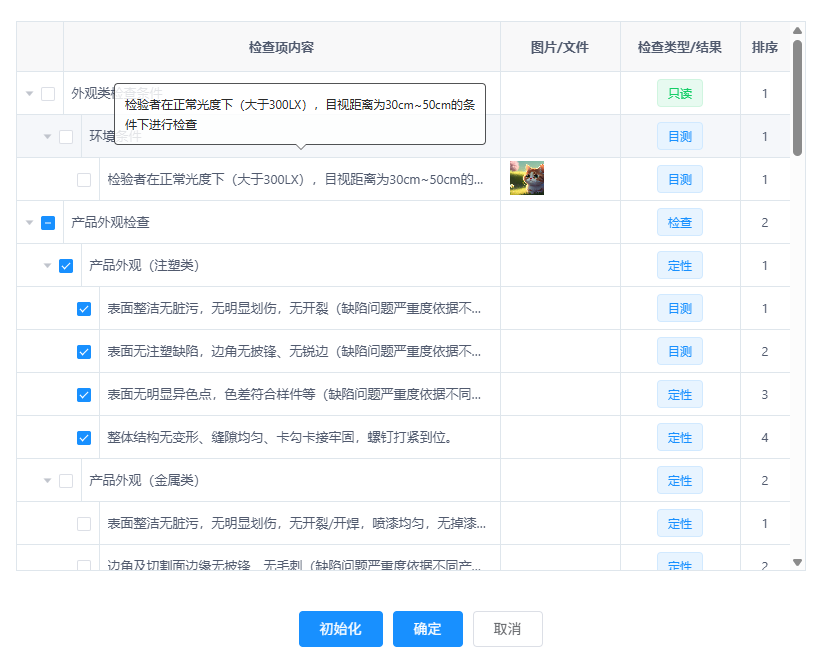
Task: Collapse the 产品外观检查 tree node
Action: (x=29, y=223)
